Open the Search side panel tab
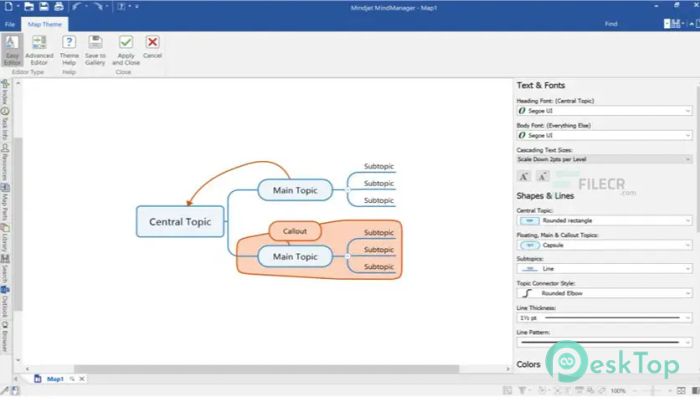700x400 pixels. (5, 268)
